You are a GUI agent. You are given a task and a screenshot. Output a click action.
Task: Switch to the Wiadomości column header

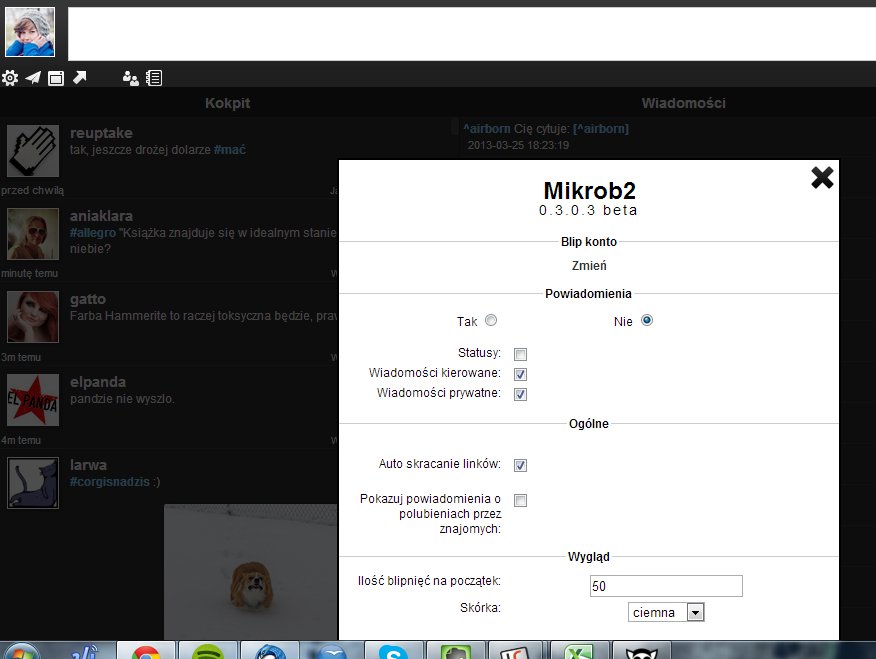[x=683, y=103]
